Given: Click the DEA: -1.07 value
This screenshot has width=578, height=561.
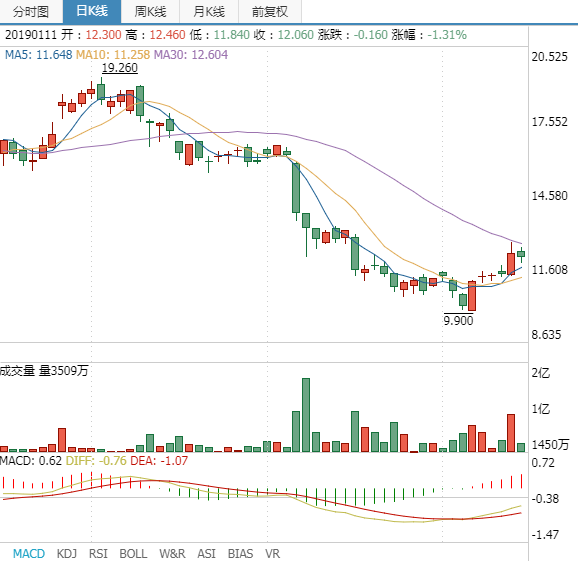Looking at the screenshot, I should point(159,460).
